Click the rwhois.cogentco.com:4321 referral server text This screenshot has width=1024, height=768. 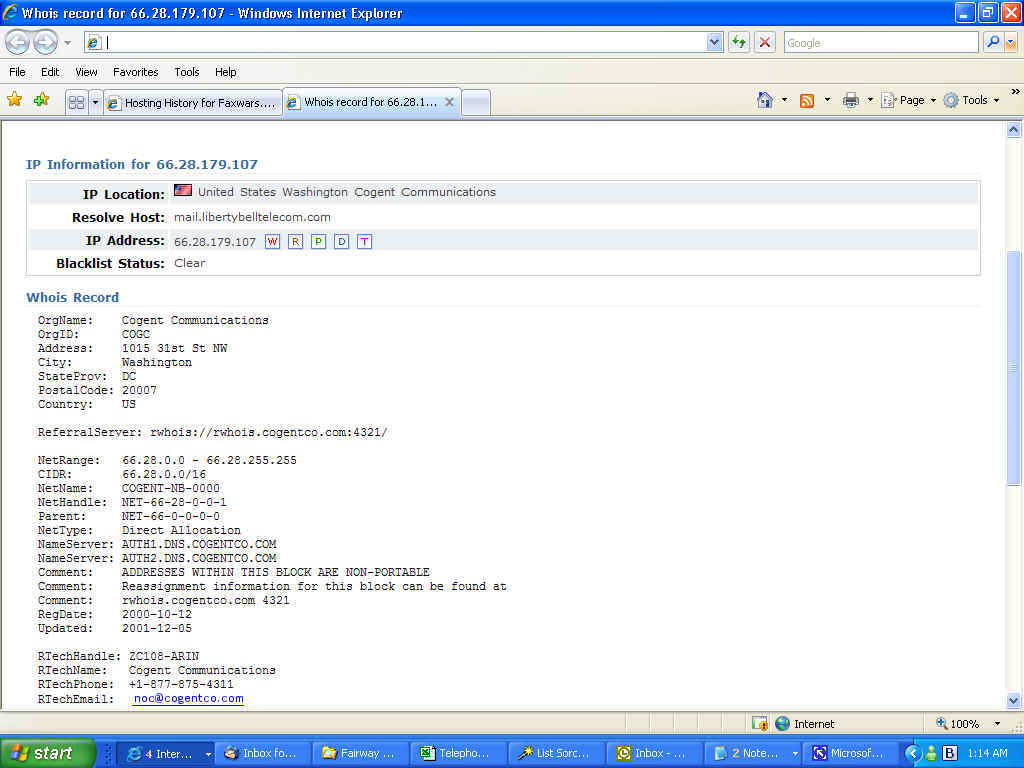click(269, 432)
